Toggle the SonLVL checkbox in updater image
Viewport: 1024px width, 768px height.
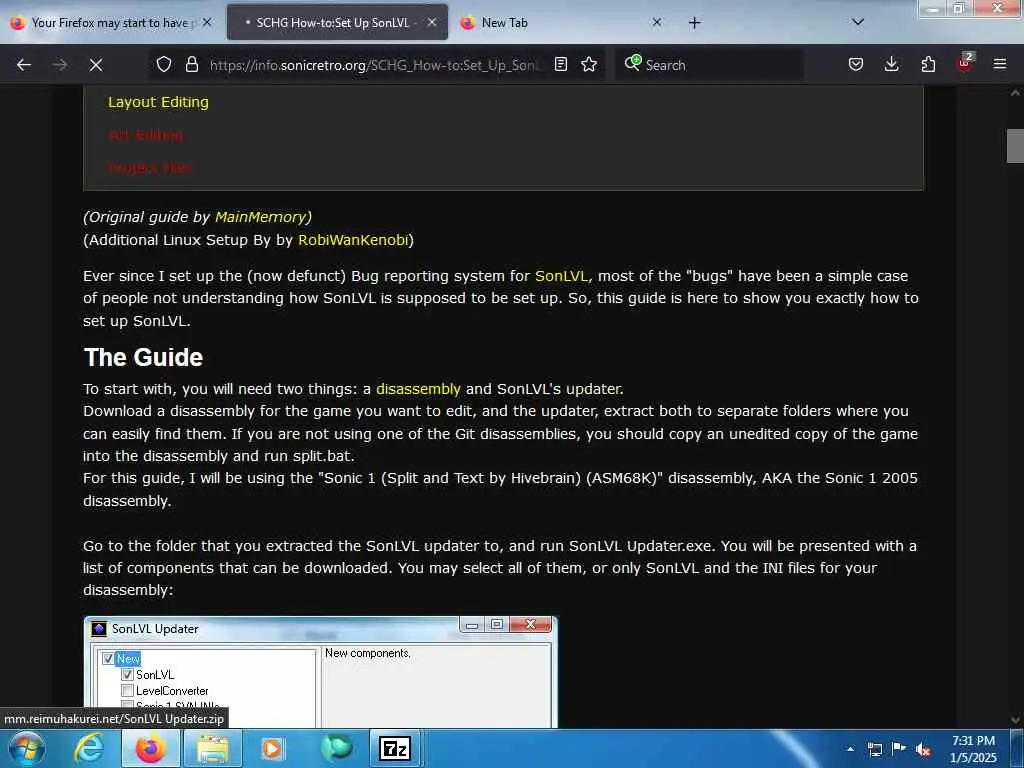click(127, 675)
